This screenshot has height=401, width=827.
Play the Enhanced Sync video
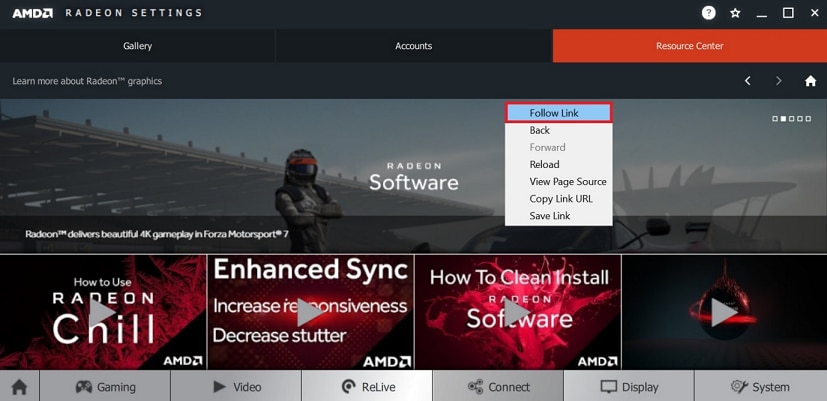click(x=310, y=312)
